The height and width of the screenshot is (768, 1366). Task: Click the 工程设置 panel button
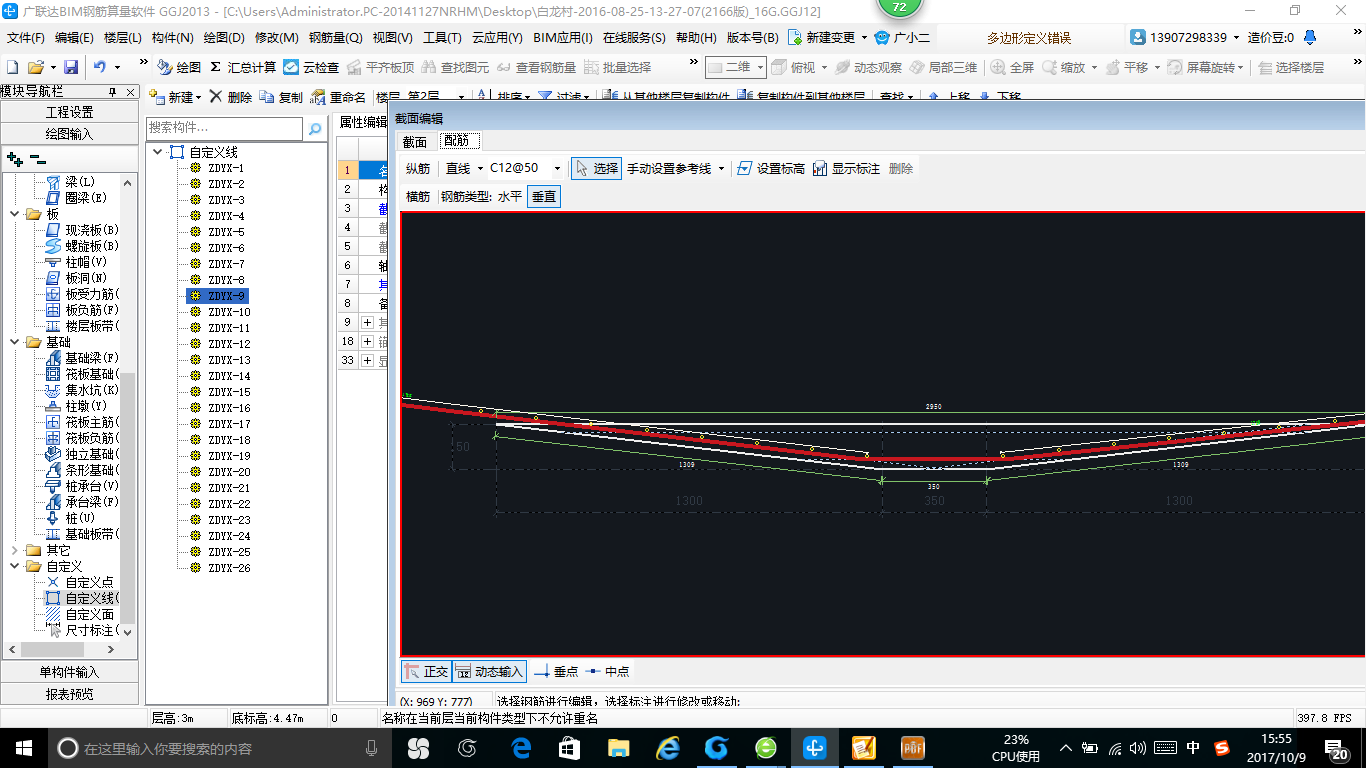click(70, 112)
